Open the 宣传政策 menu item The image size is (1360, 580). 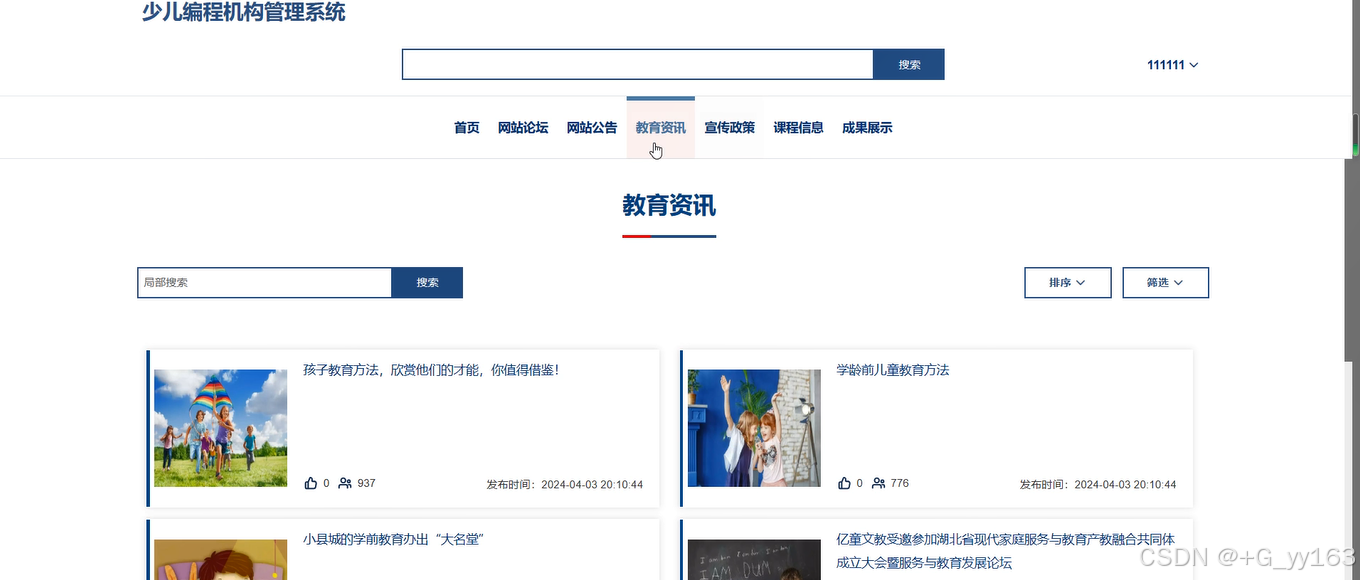[x=730, y=128]
